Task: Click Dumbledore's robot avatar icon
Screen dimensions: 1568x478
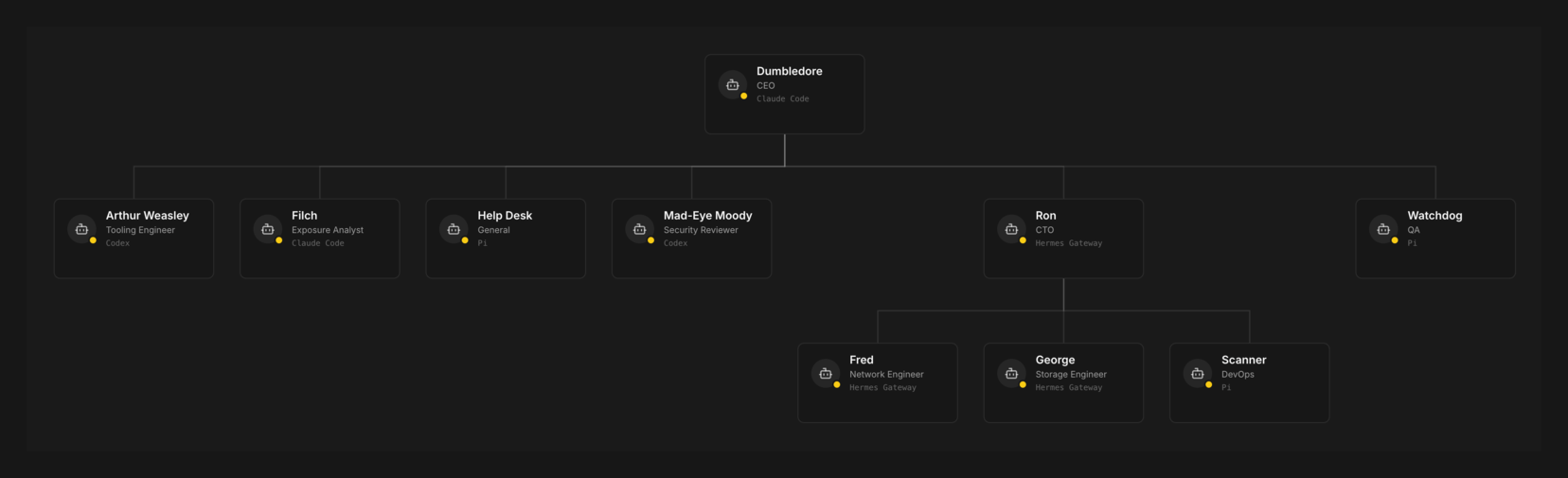Action: (733, 85)
